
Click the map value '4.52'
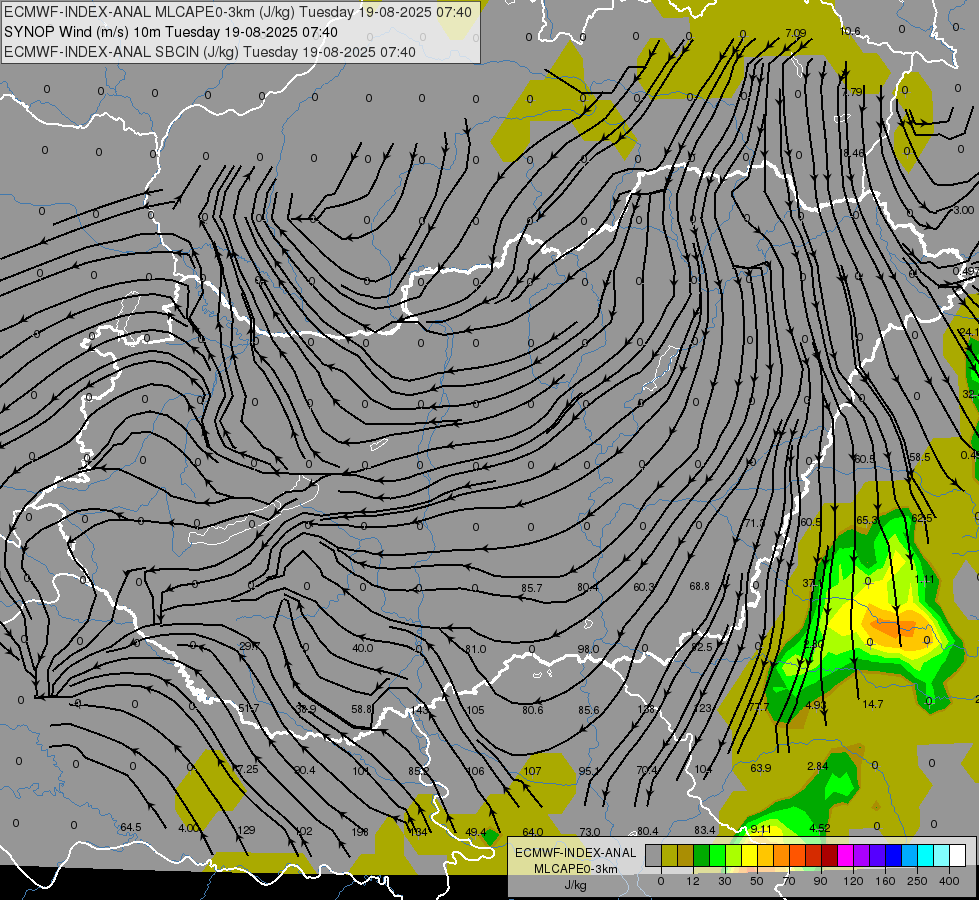tap(819, 828)
